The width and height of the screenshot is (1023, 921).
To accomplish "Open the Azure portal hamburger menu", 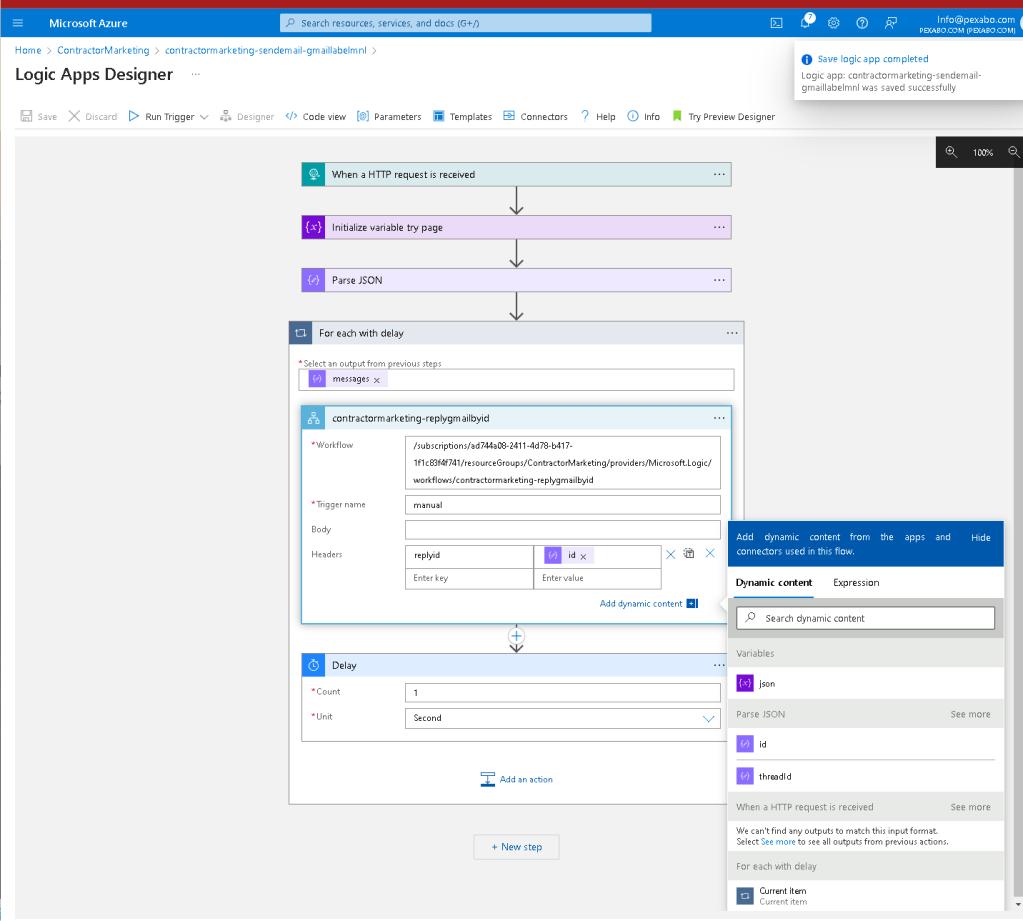I will [18, 23].
